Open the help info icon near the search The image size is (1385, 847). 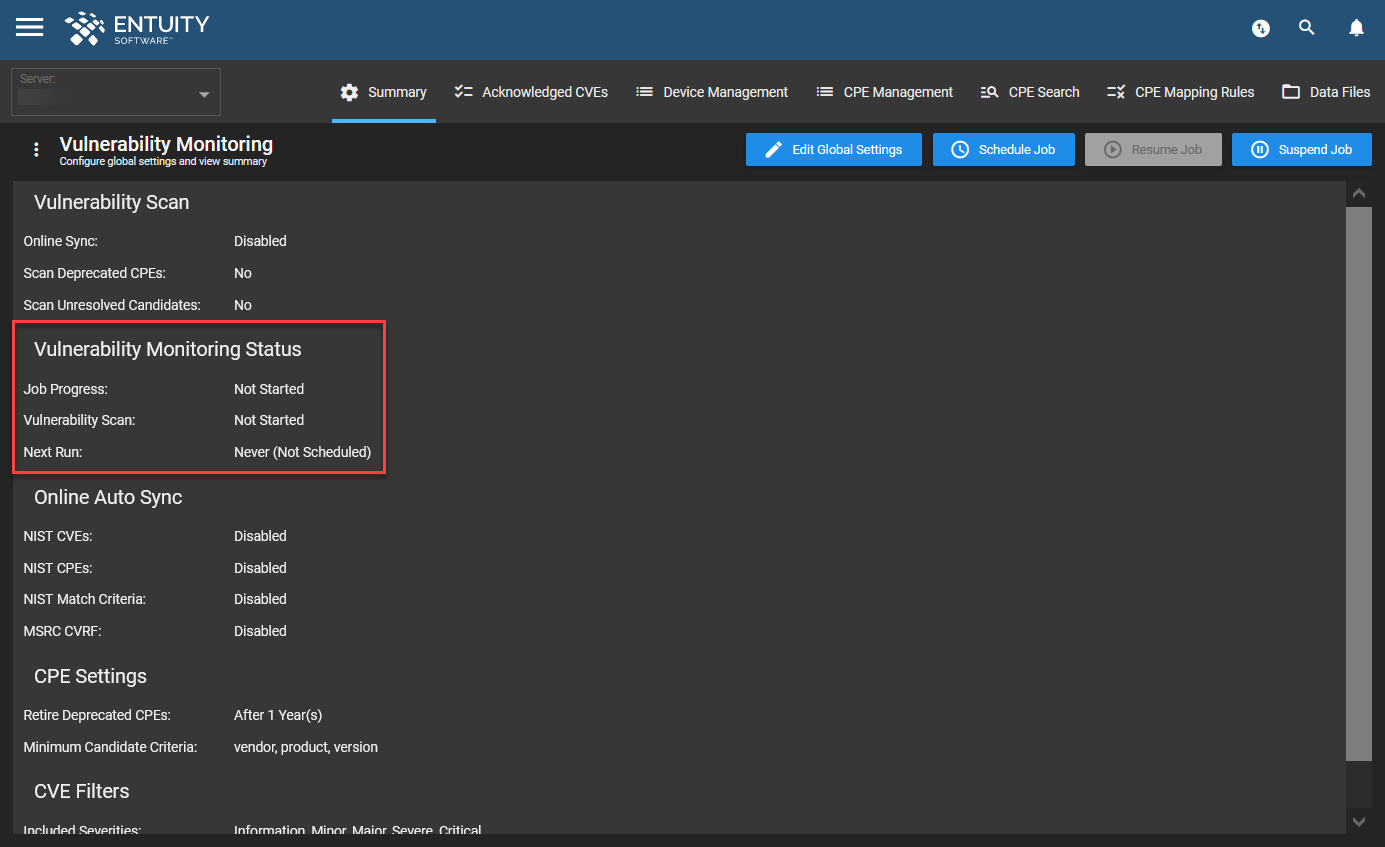(x=1261, y=28)
